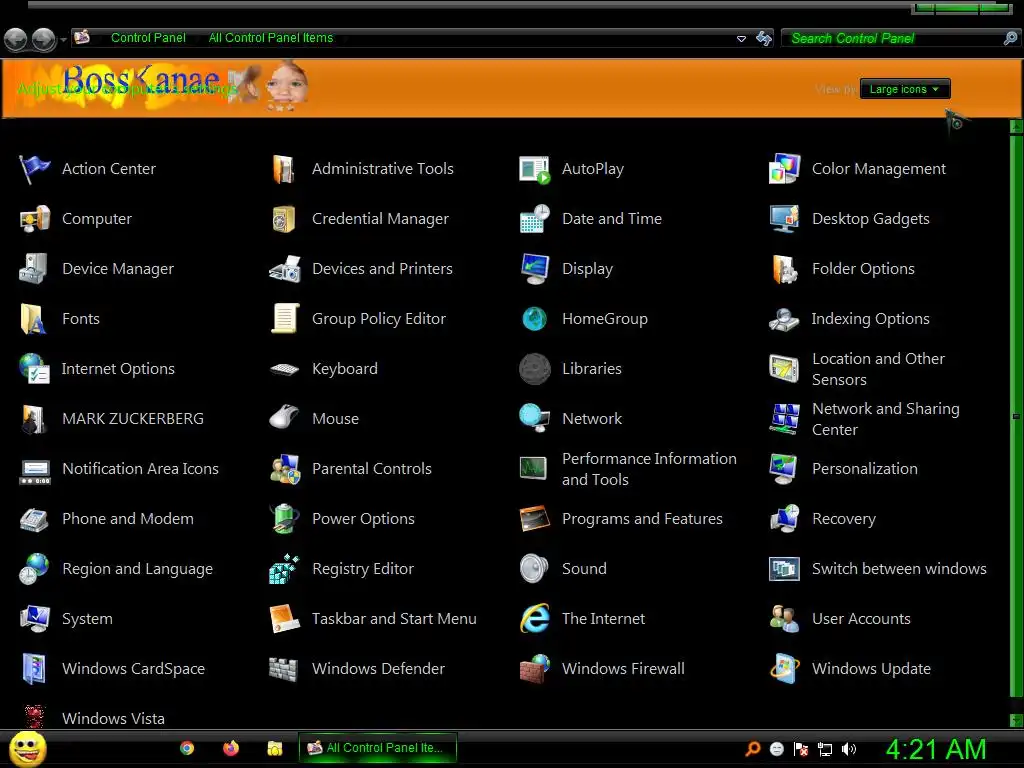Screen dimensions: 1024x768
Task: Click the Internet Options icon
Action: (x=34, y=369)
